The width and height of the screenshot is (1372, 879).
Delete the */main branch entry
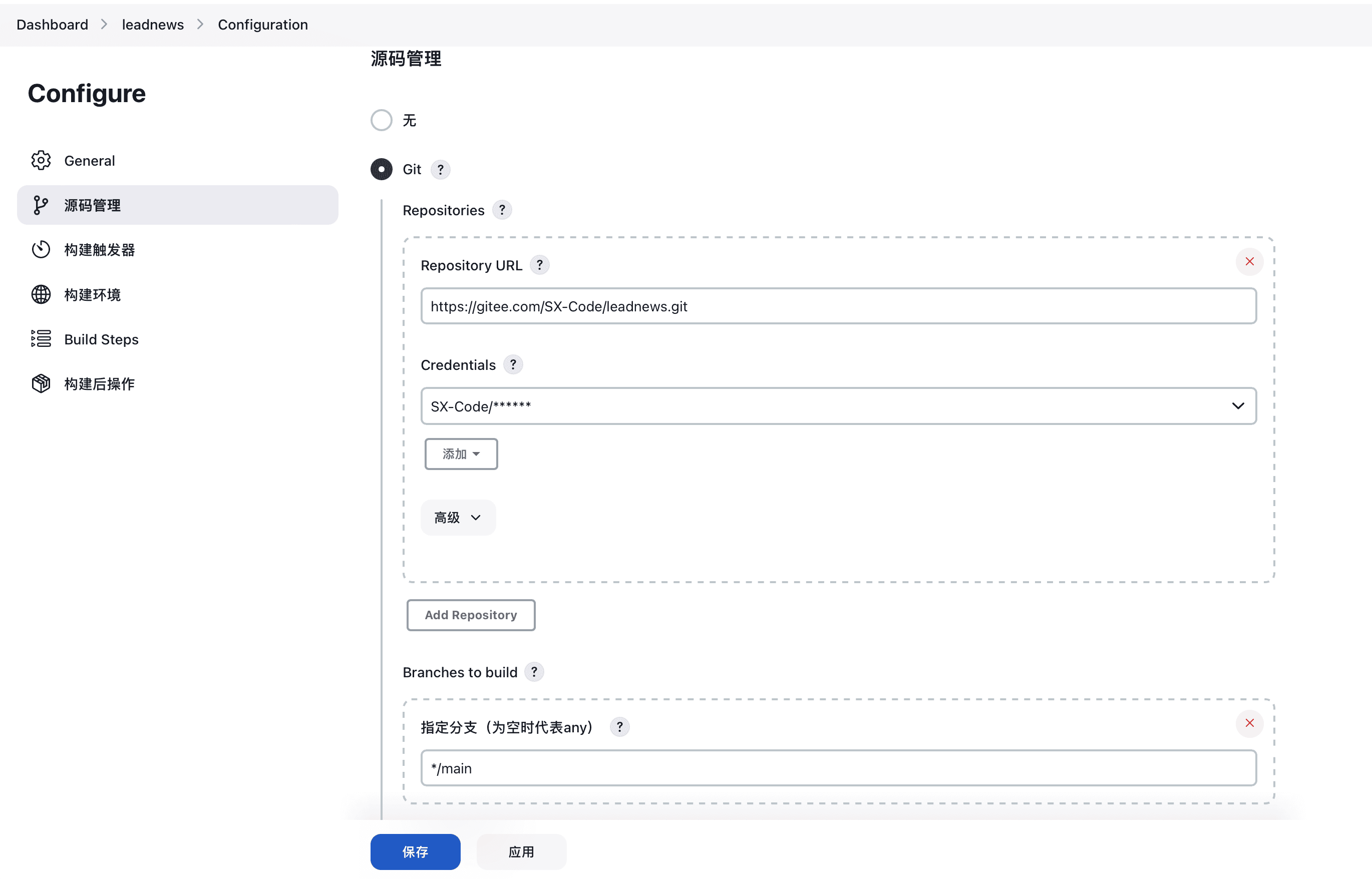coord(1249,723)
